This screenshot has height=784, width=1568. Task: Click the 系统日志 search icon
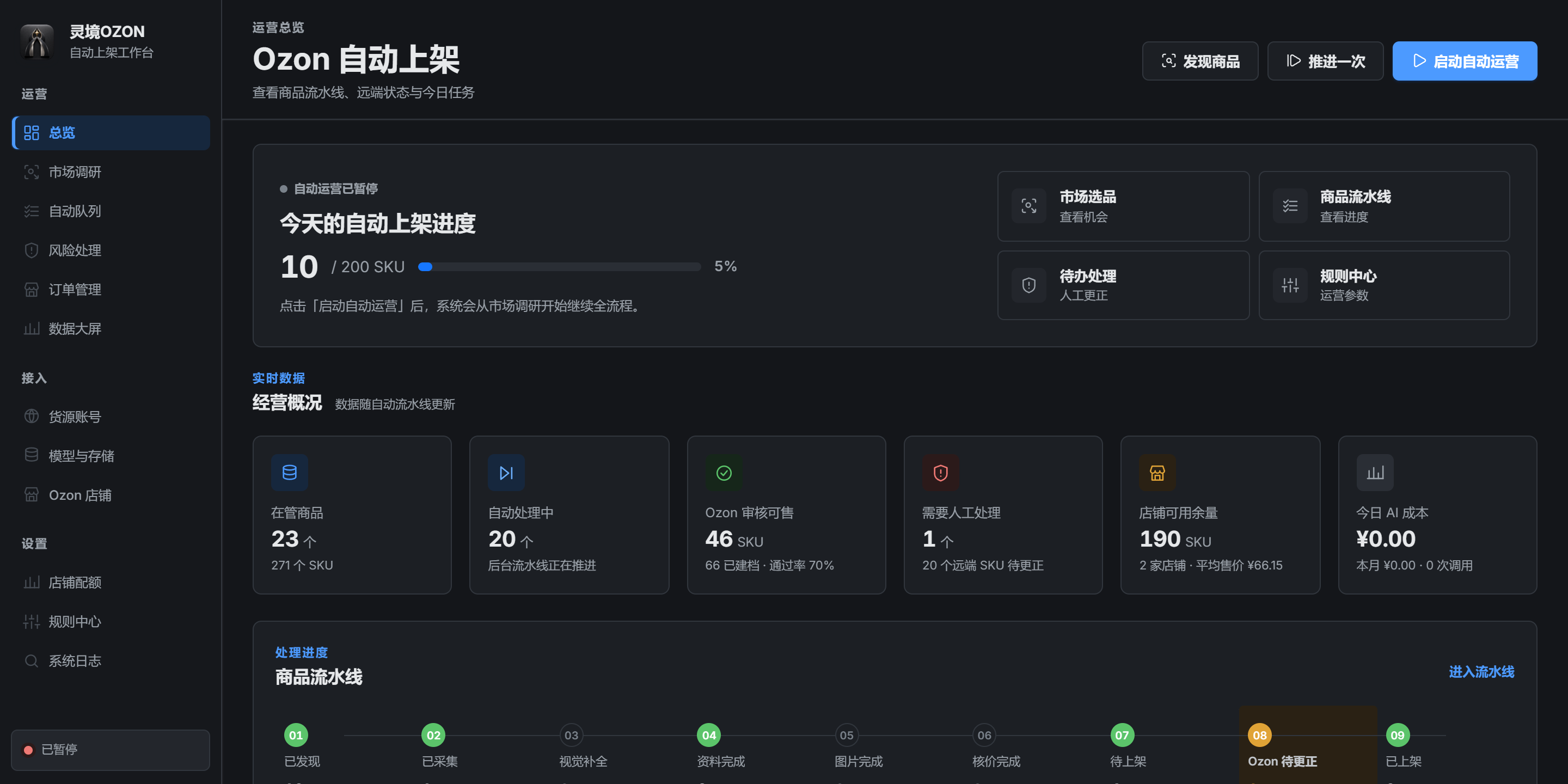[31, 660]
